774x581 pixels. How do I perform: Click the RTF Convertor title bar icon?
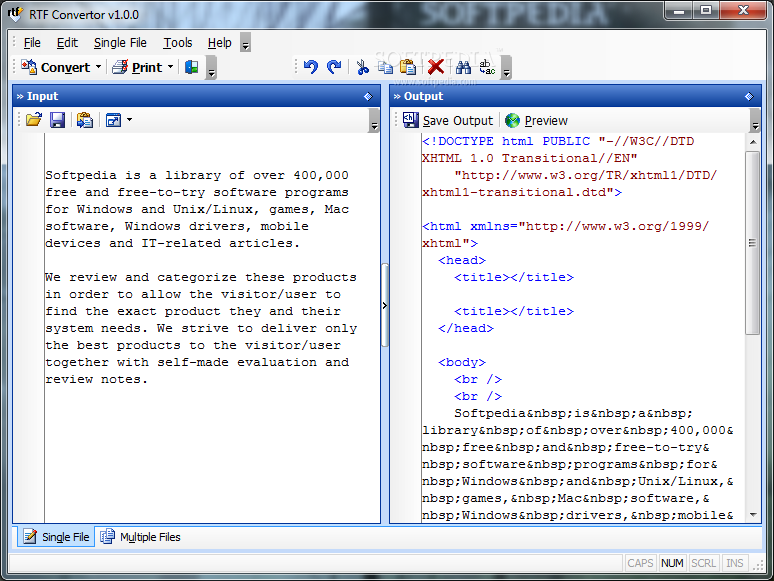pos(15,14)
